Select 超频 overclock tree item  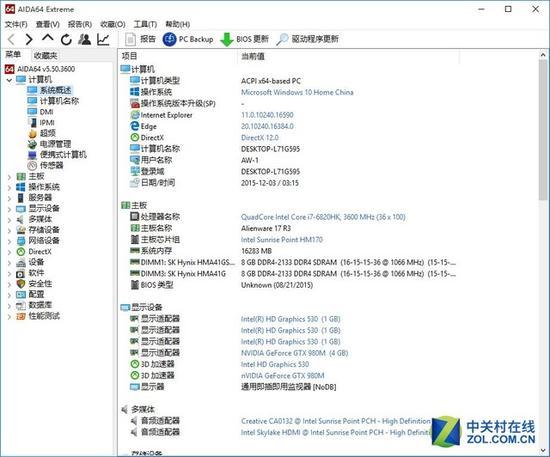tap(42, 133)
